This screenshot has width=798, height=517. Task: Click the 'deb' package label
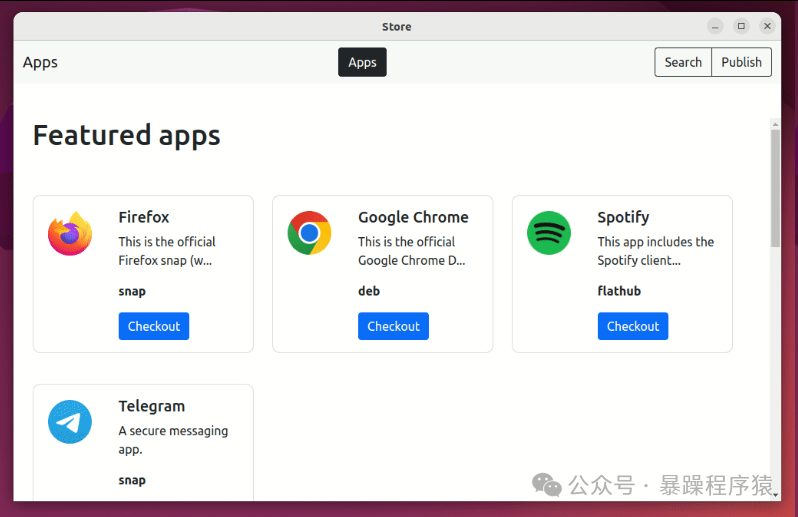369,291
